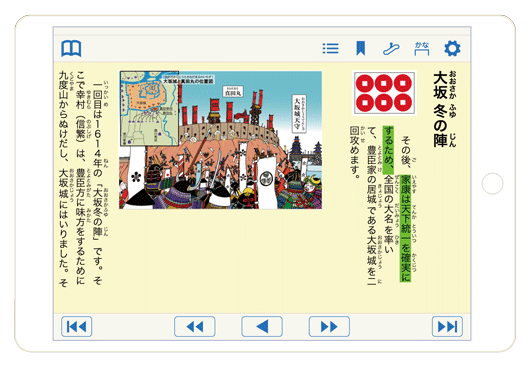Tap the green highlighted text 家康は天下統一を確実に
Image resolution: width=530 pixels, height=367 pixels.
(406, 228)
